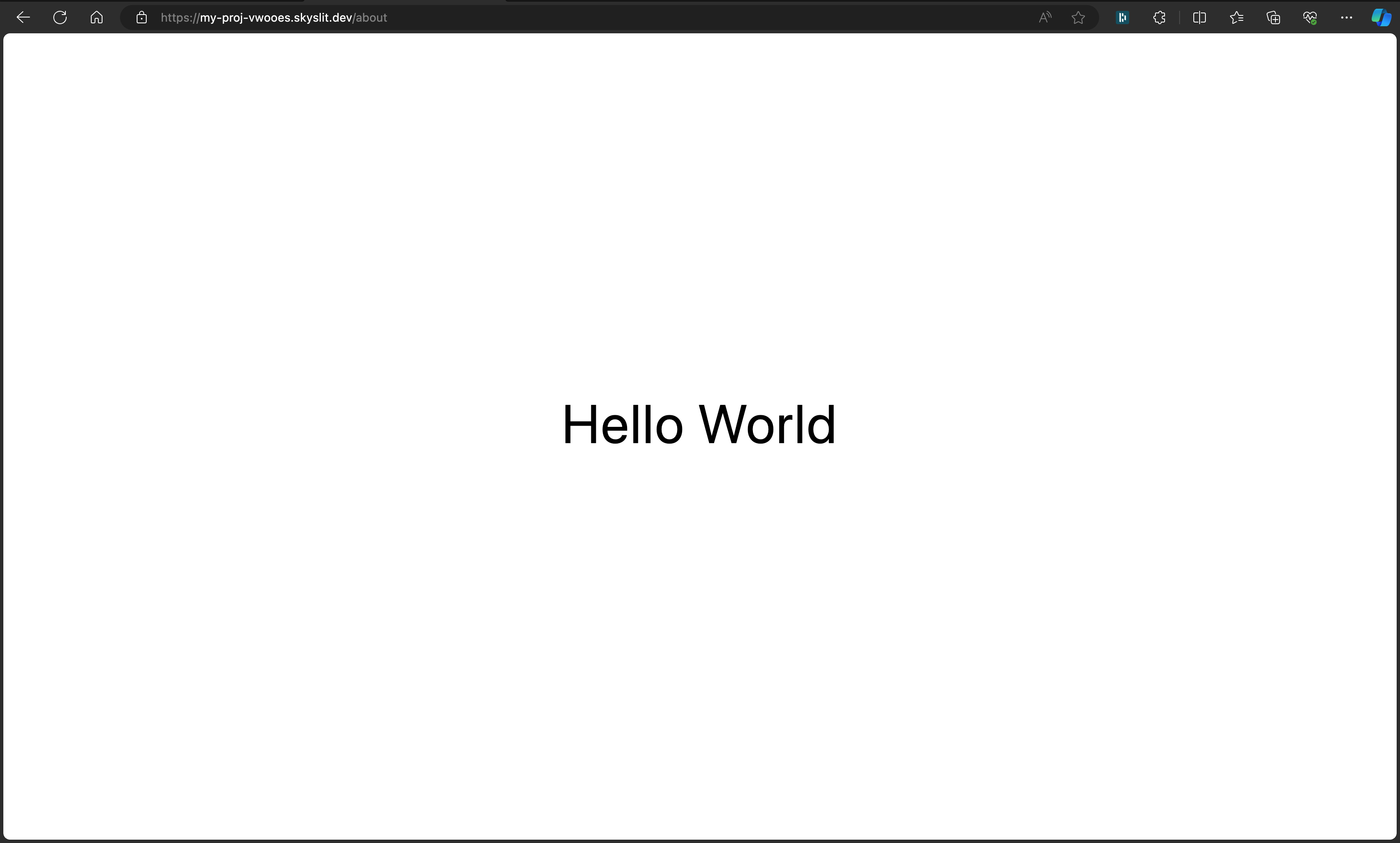Open Read aloud from the address bar
The image size is (1400, 843).
1045,17
